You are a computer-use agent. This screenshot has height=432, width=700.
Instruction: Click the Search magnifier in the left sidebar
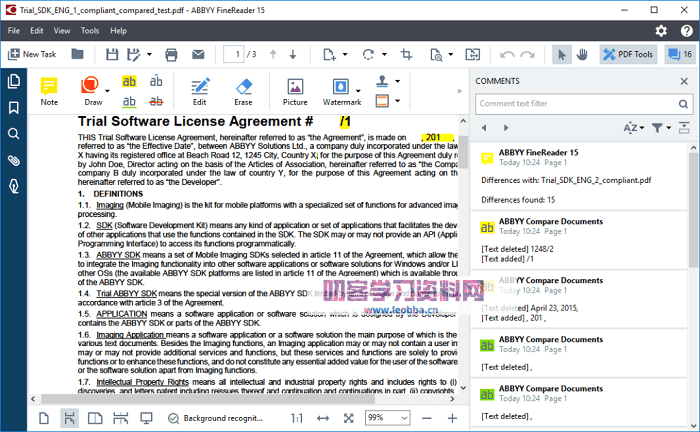pyautogui.click(x=14, y=134)
